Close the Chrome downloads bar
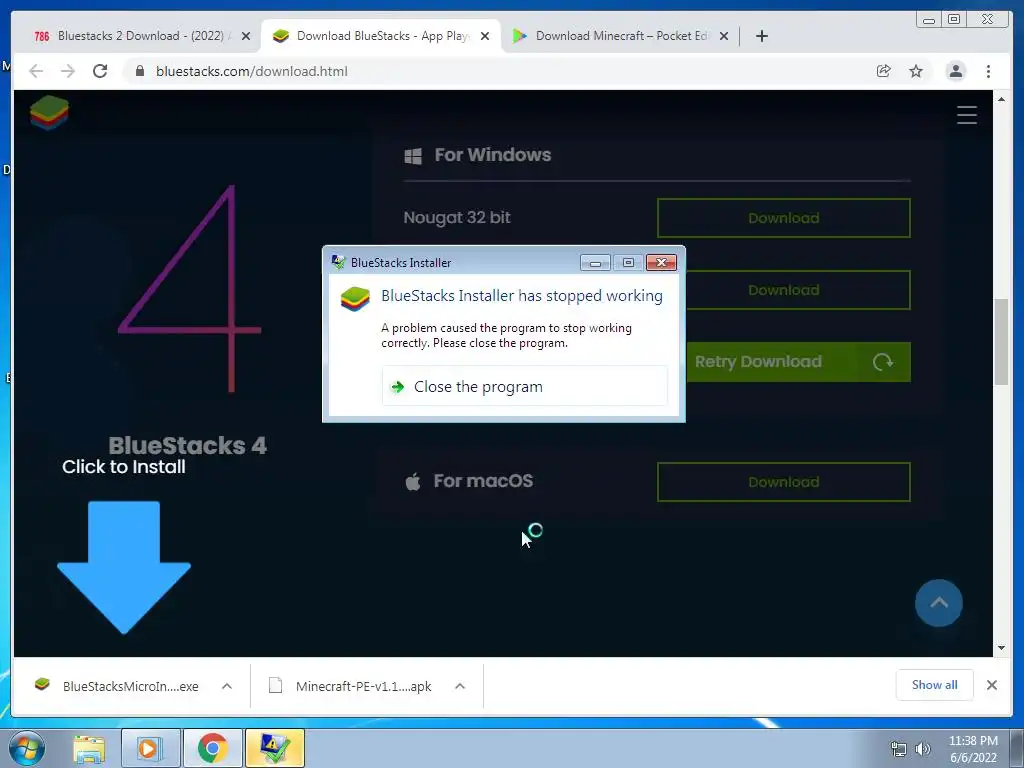The image size is (1024, 768). pos(991,684)
